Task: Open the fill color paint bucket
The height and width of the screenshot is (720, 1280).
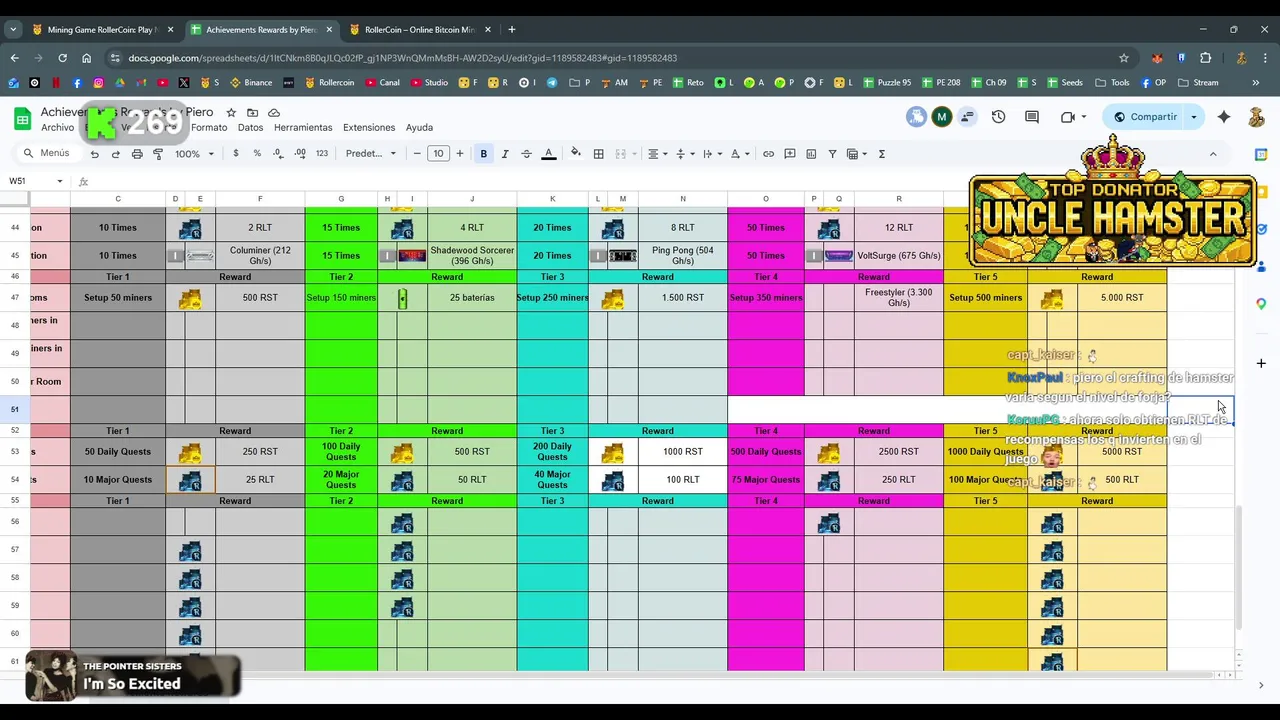Action: [x=575, y=154]
